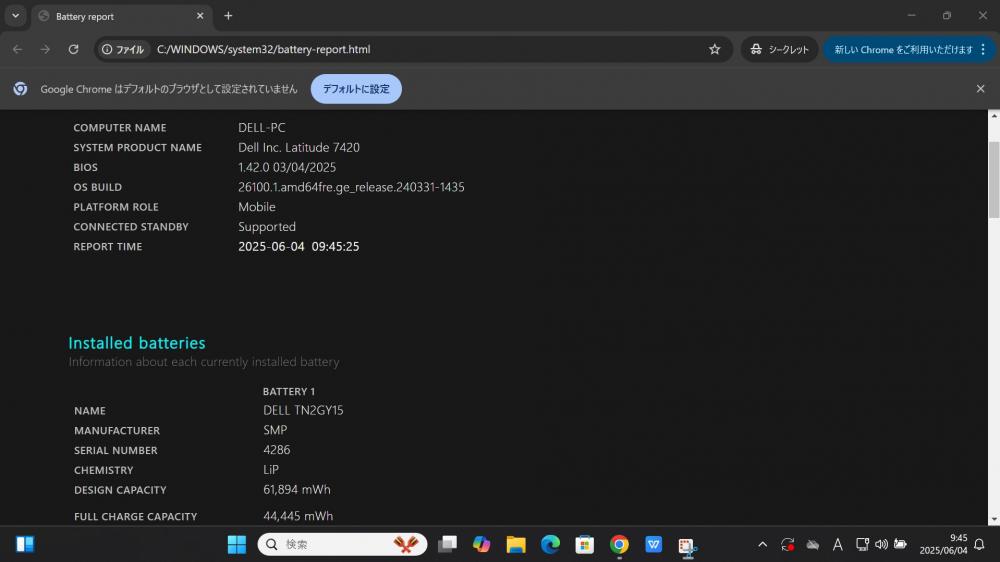Open the Chrome three-dot menu
Image resolution: width=1000 pixels, height=562 pixels.
click(x=983, y=49)
